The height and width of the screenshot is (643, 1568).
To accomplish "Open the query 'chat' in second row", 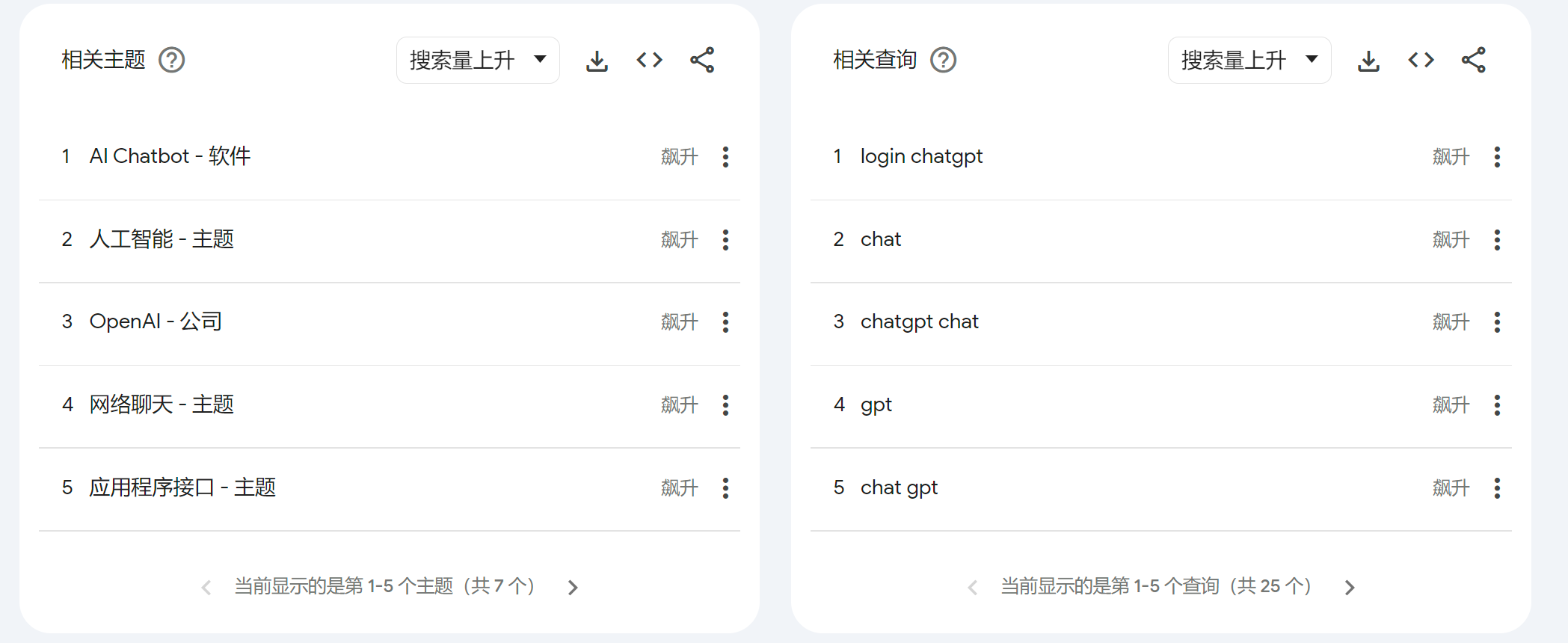I will (881, 239).
